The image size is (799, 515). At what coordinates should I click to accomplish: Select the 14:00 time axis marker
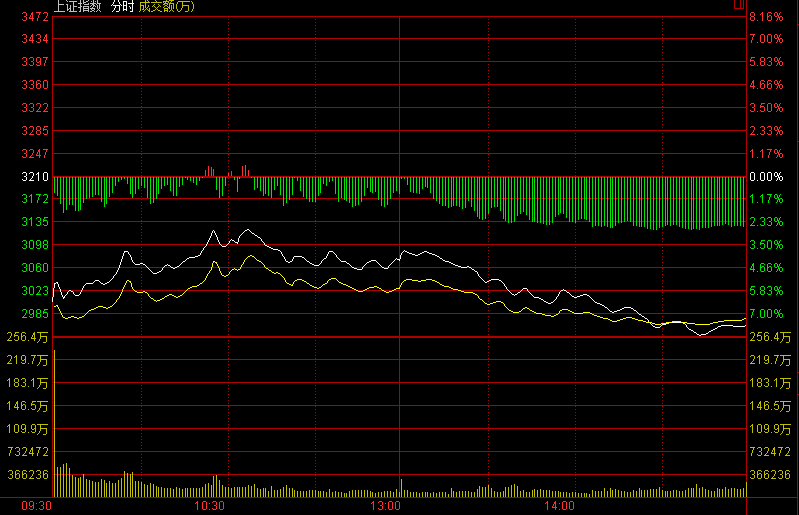(x=560, y=506)
